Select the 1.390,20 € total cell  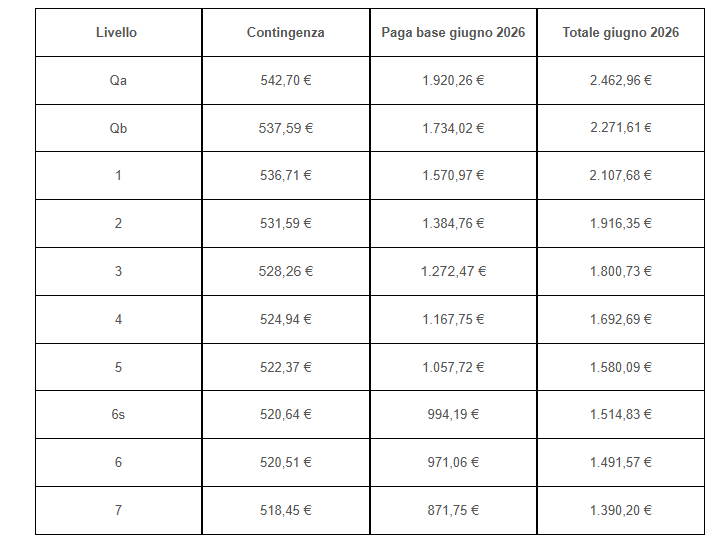point(621,510)
